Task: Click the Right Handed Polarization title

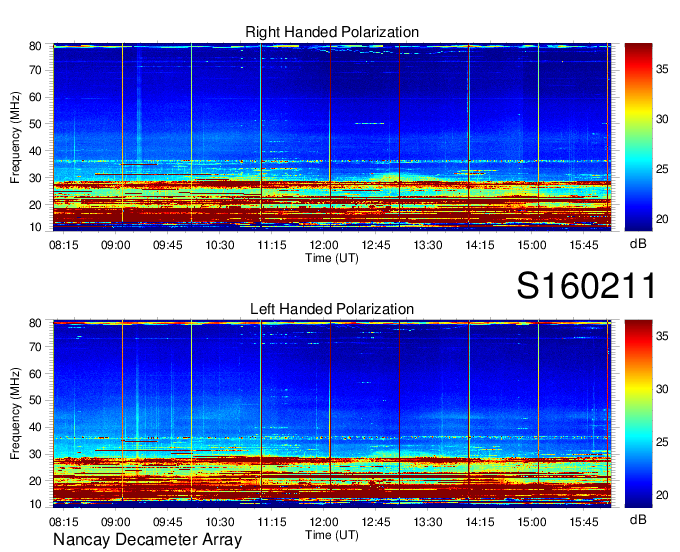Action: [332, 32]
